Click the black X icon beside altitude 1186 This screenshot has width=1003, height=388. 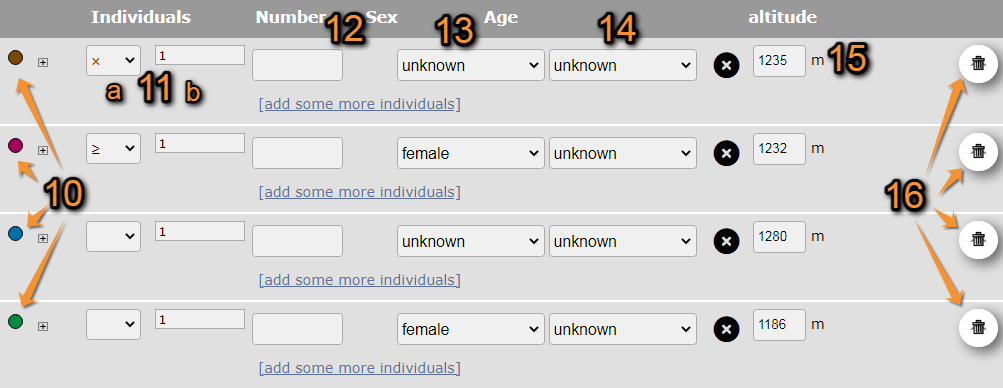(x=726, y=329)
